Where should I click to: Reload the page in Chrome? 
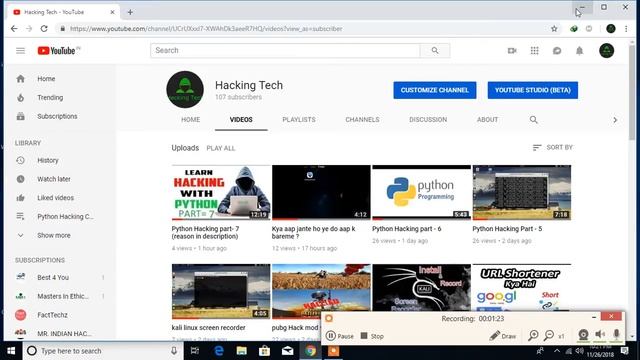44,29
